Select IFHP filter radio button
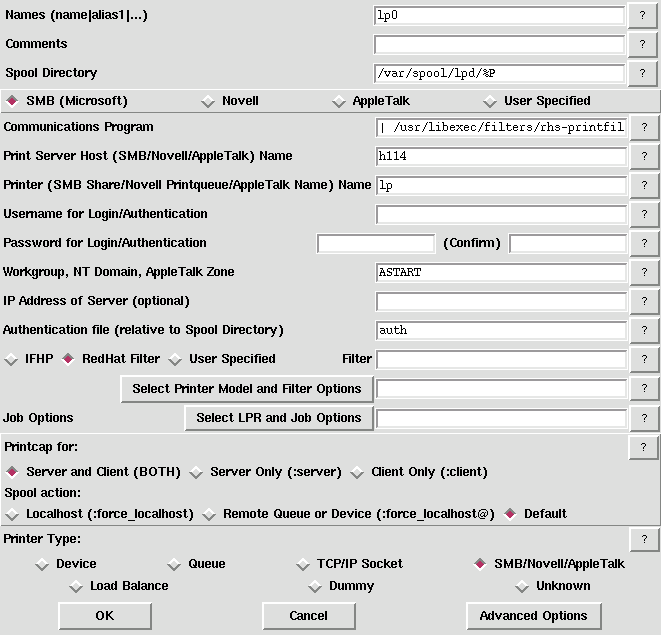Screen dimensions: 661x635 coord(12,359)
